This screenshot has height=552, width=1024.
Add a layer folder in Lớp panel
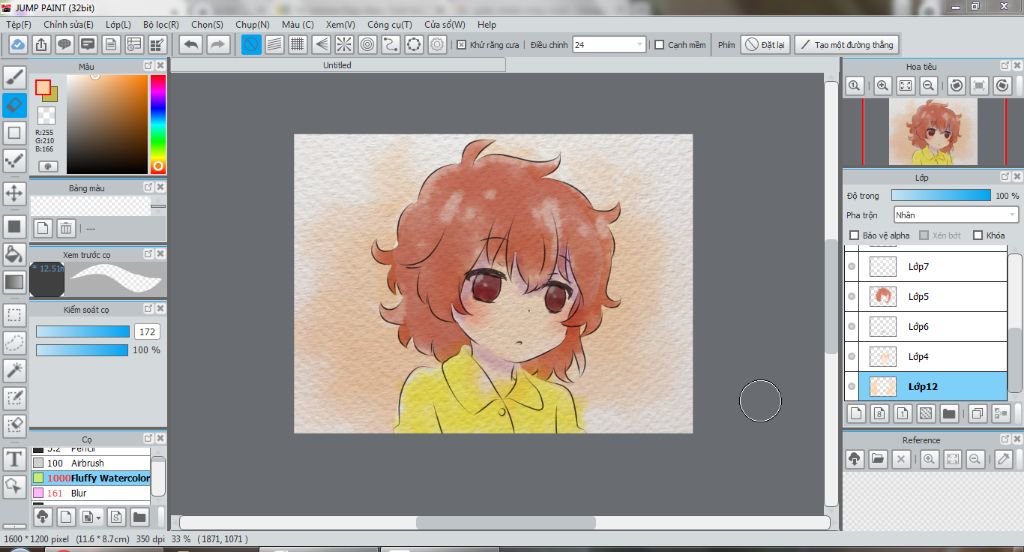[949, 413]
